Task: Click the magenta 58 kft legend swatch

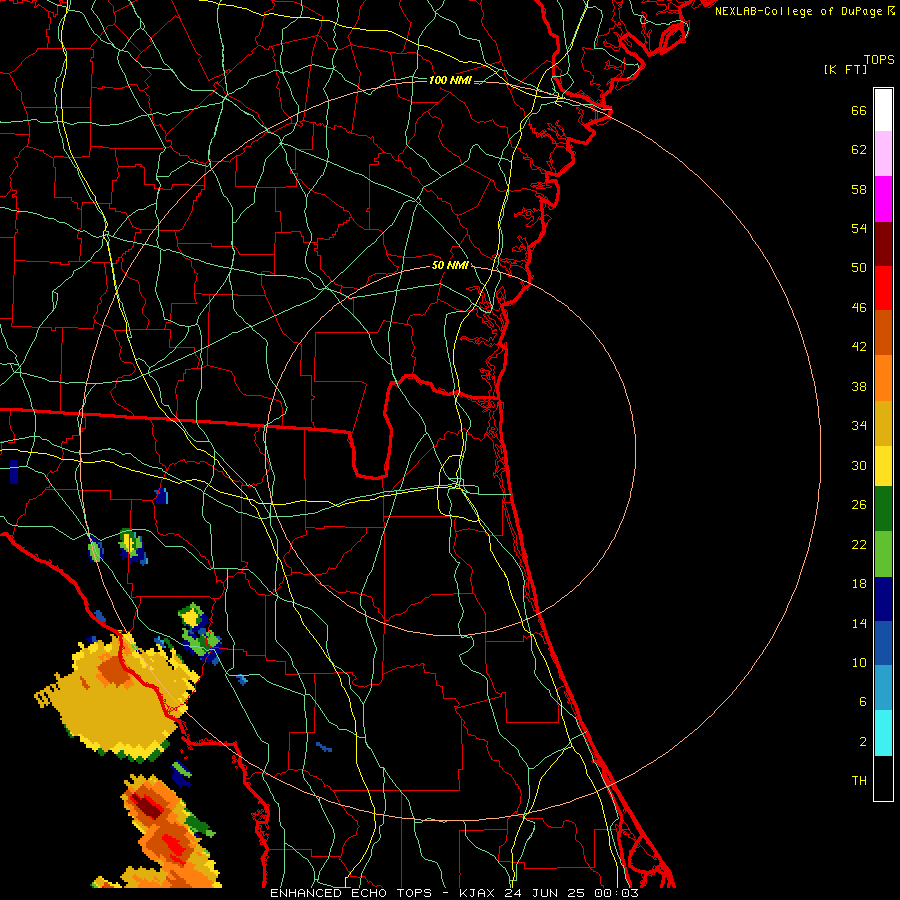Action: tap(883, 199)
